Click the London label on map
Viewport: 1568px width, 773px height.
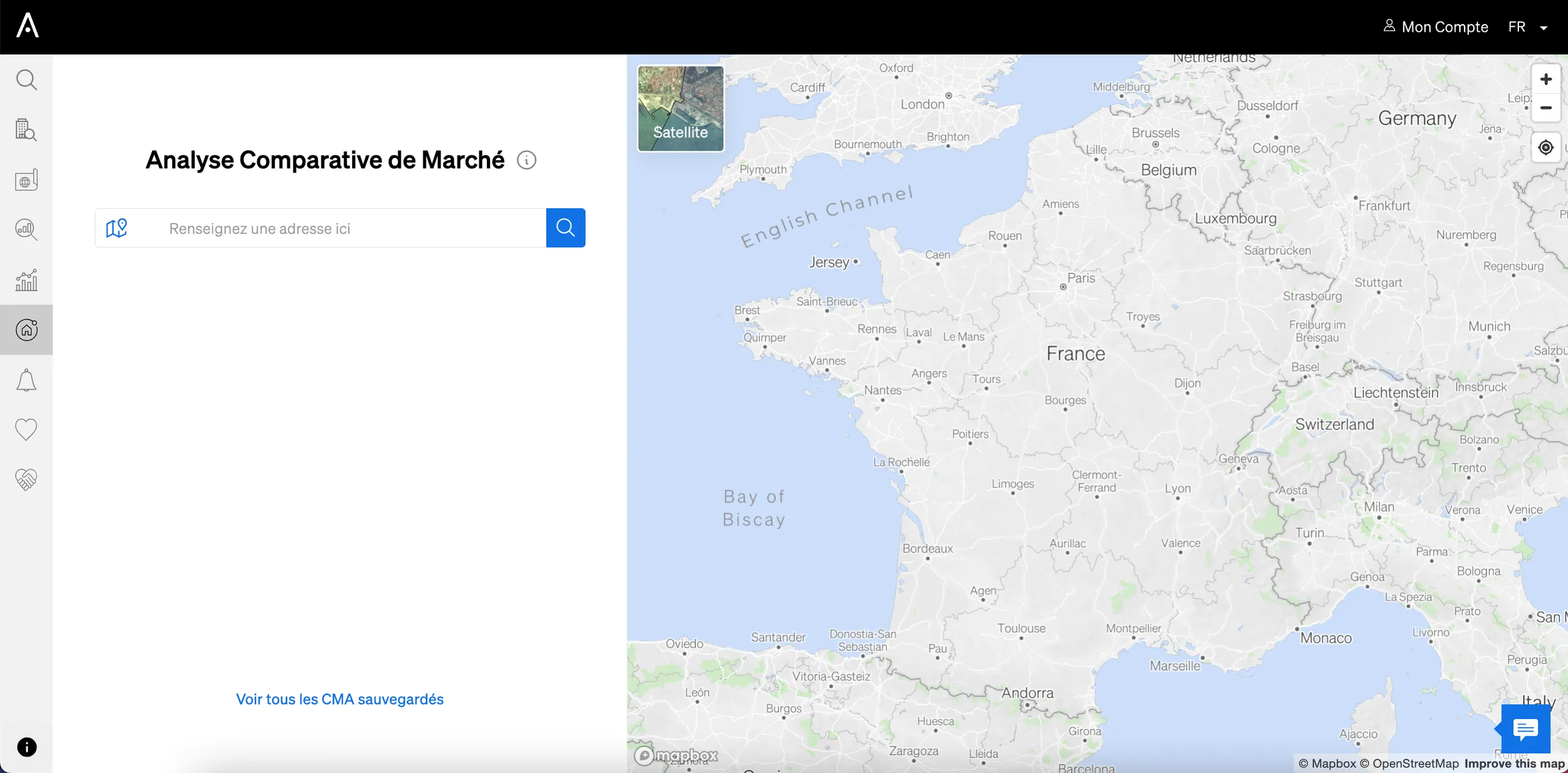922,105
